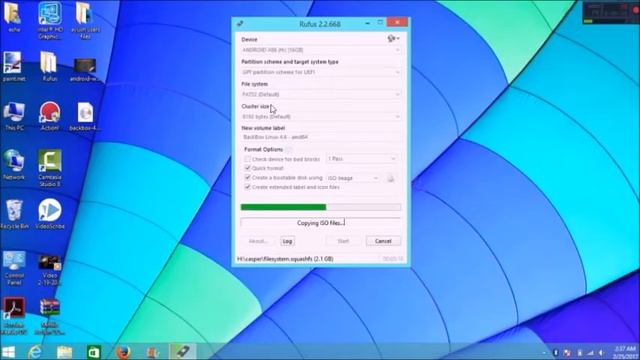Open the ISO Image type dropdown
Viewport: 640px width, 360px height.
click(353, 178)
